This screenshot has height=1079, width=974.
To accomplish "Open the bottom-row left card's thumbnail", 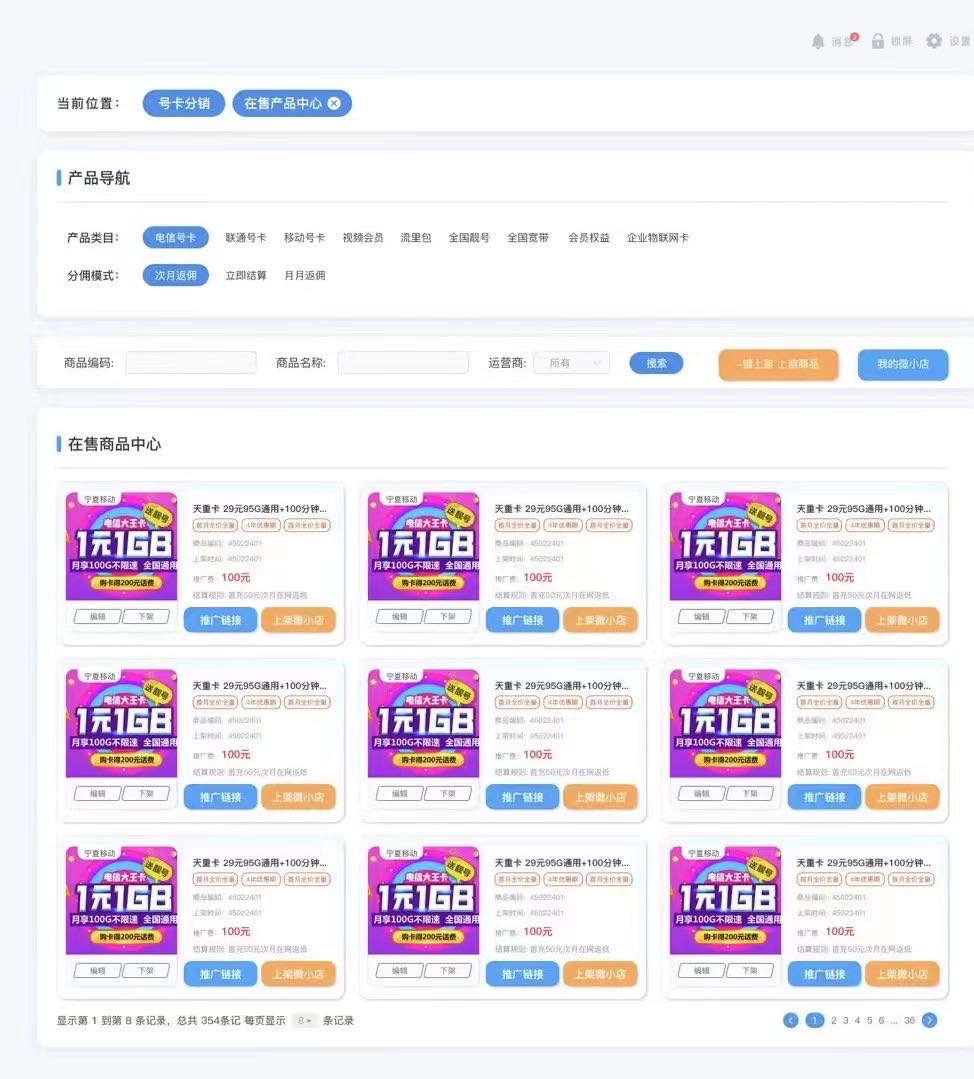I will coord(121,900).
